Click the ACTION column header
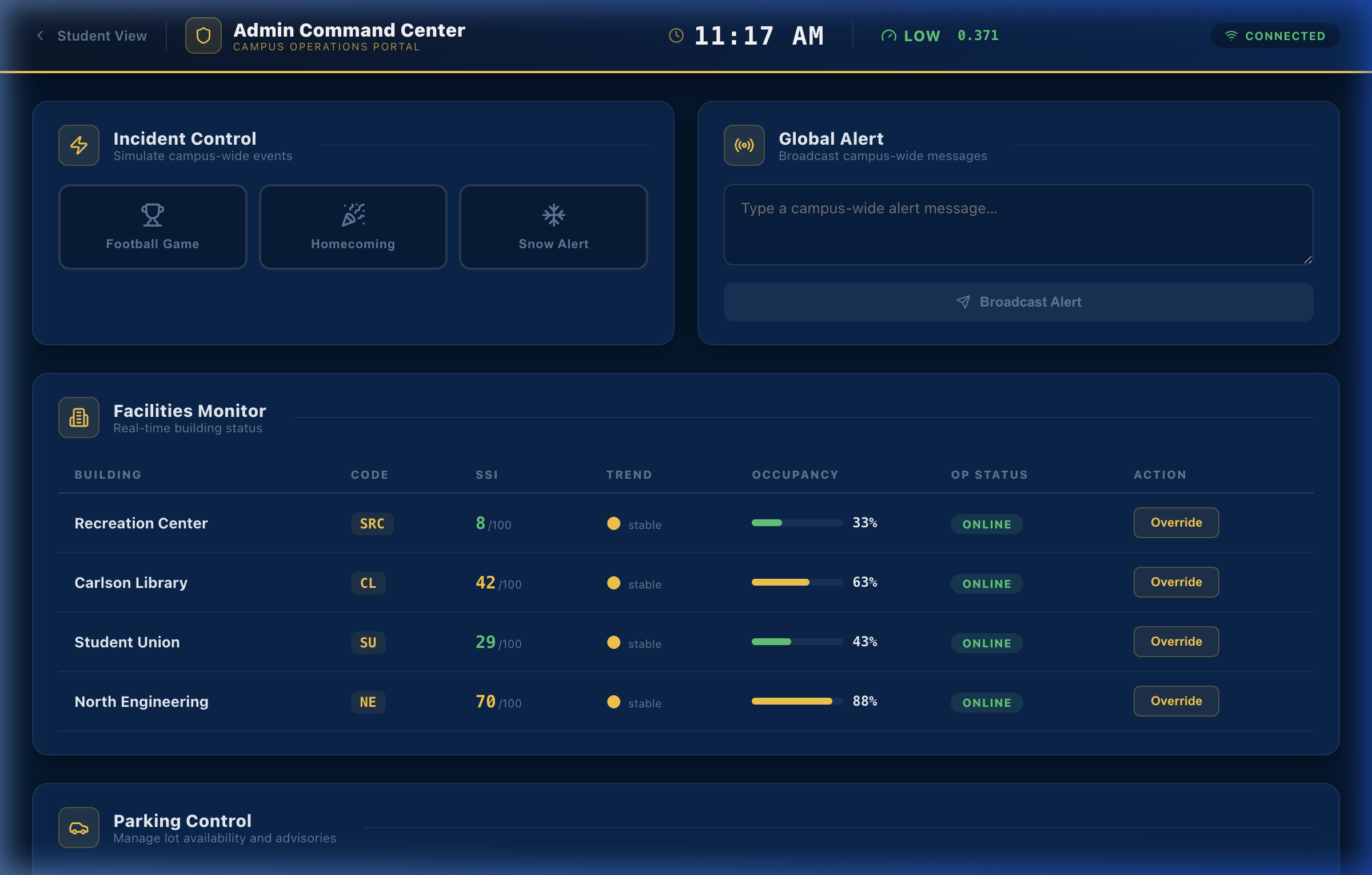1372x875 pixels. pos(1160,475)
